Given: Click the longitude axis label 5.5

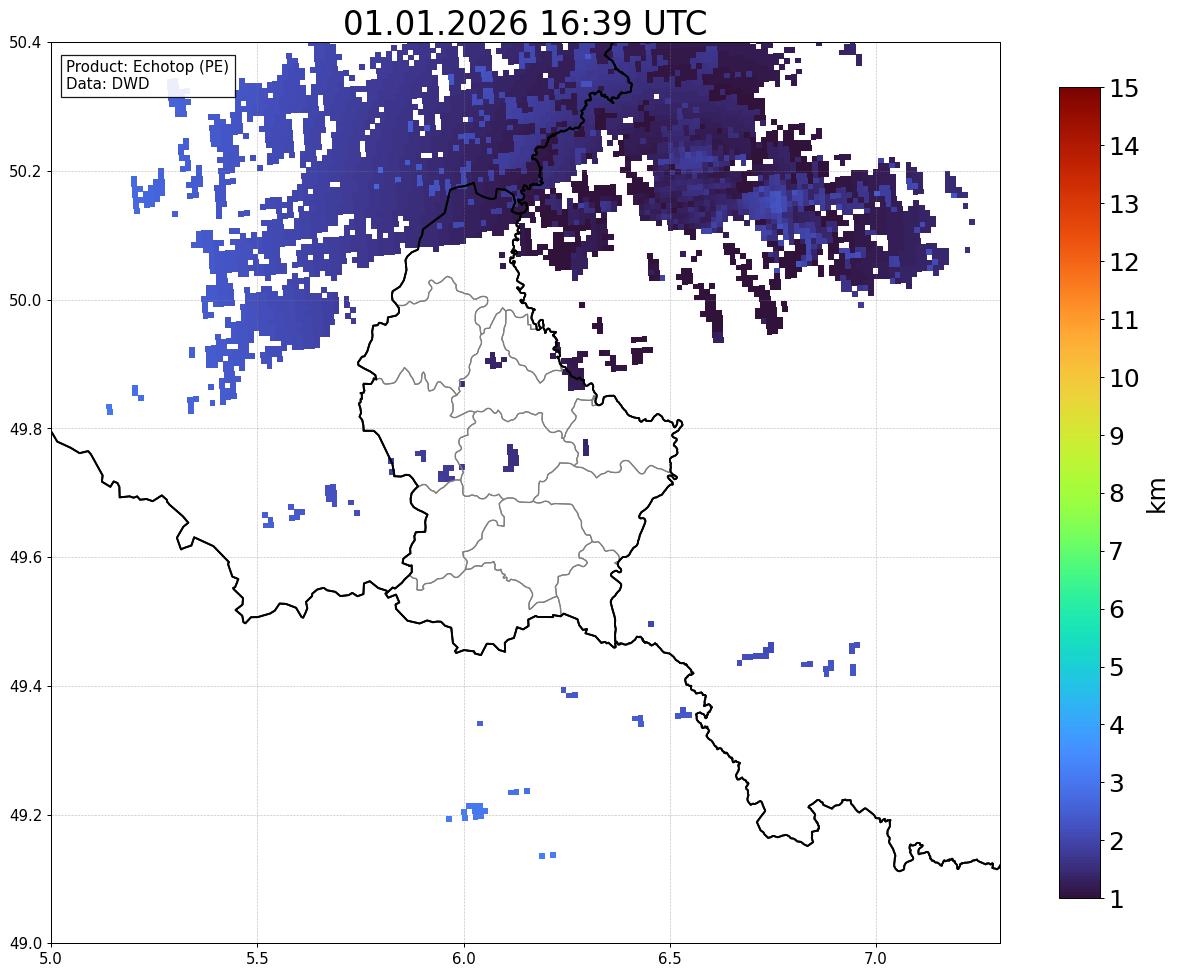Looking at the screenshot, I should pyautogui.click(x=258, y=959).
